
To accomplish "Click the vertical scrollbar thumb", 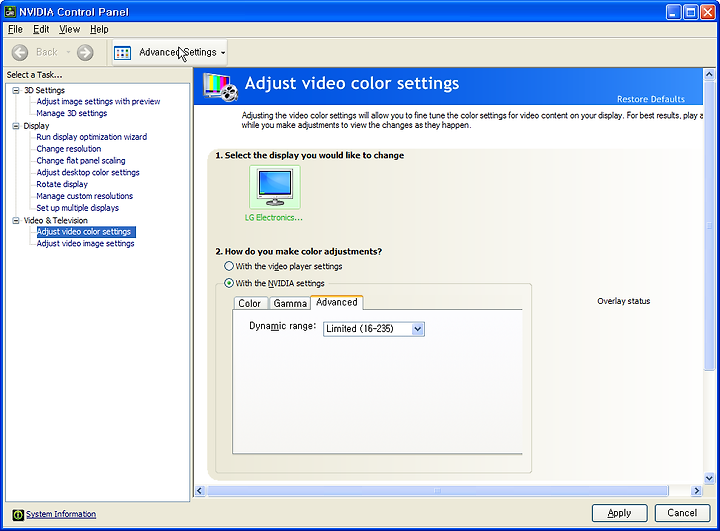I will tap(709, 225).
